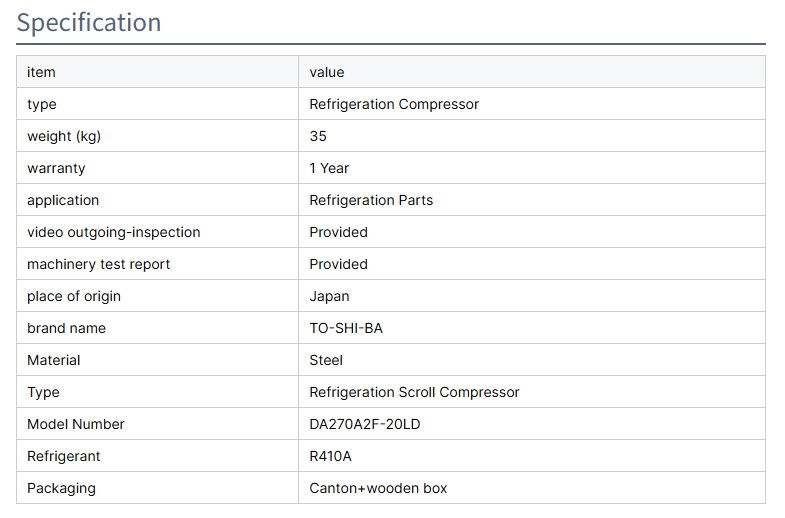Click the 'video outgoing-inspection' label
785x518 pixels.
click(113, 232)
